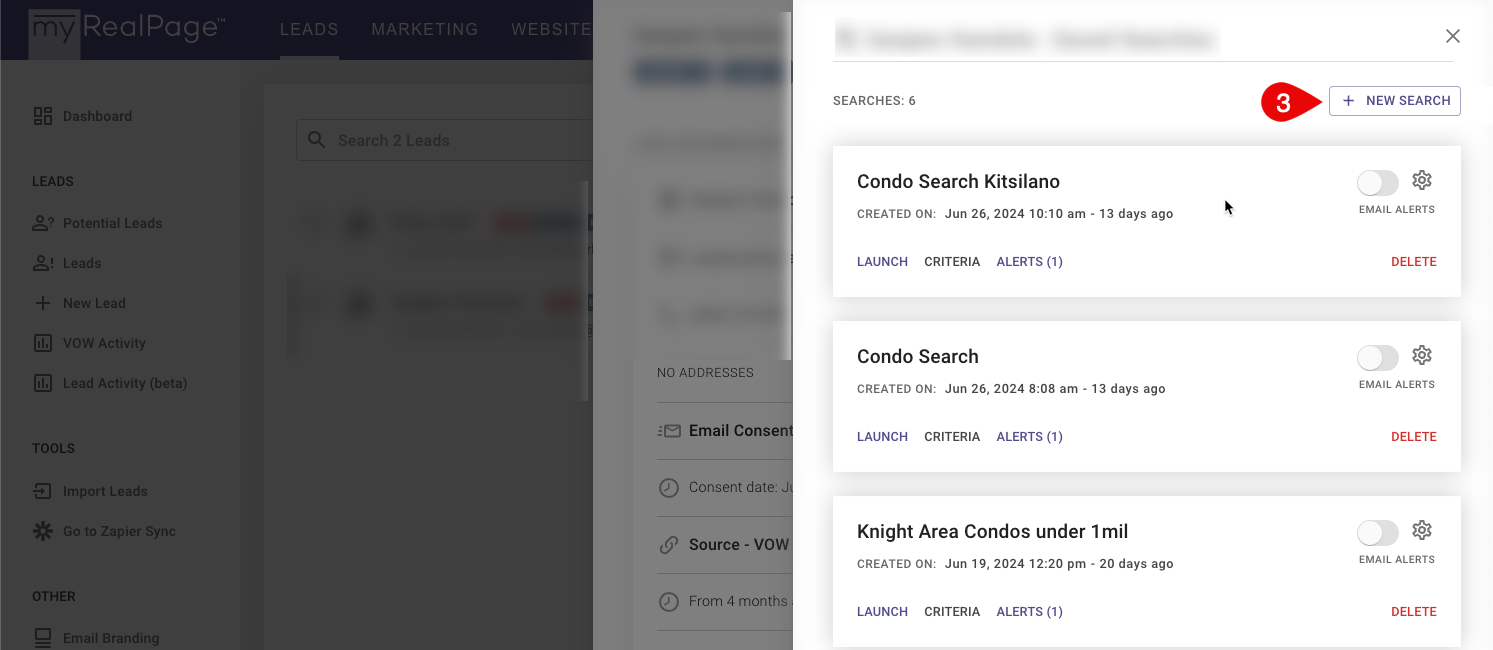Click the Condo Search Kitsilano title
Viewport: 1493px width, 650px height.
click(x=958, y=181)
